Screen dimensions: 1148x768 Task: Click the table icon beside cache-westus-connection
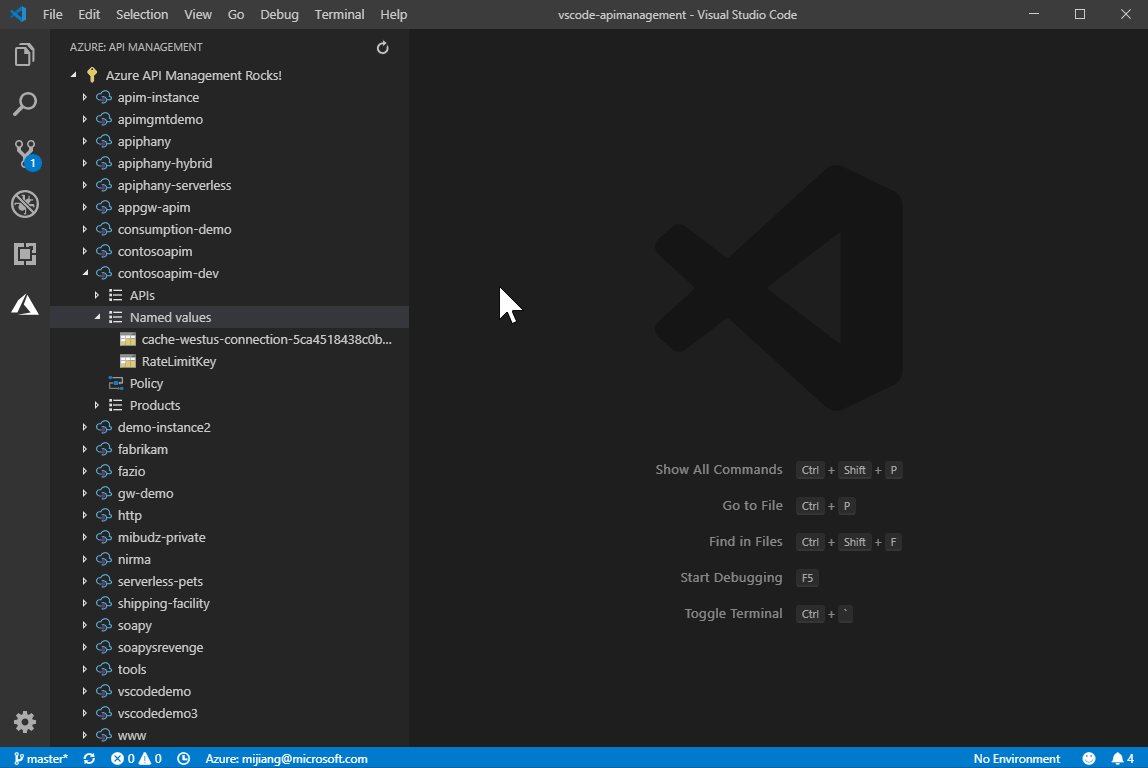click(x=127, y=339)
